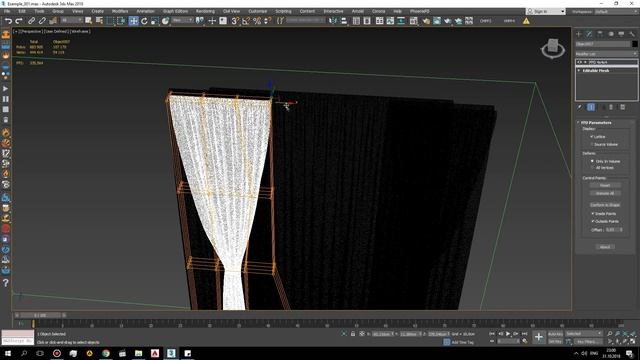
Task: Click the object name field
Action: (602, 44)
